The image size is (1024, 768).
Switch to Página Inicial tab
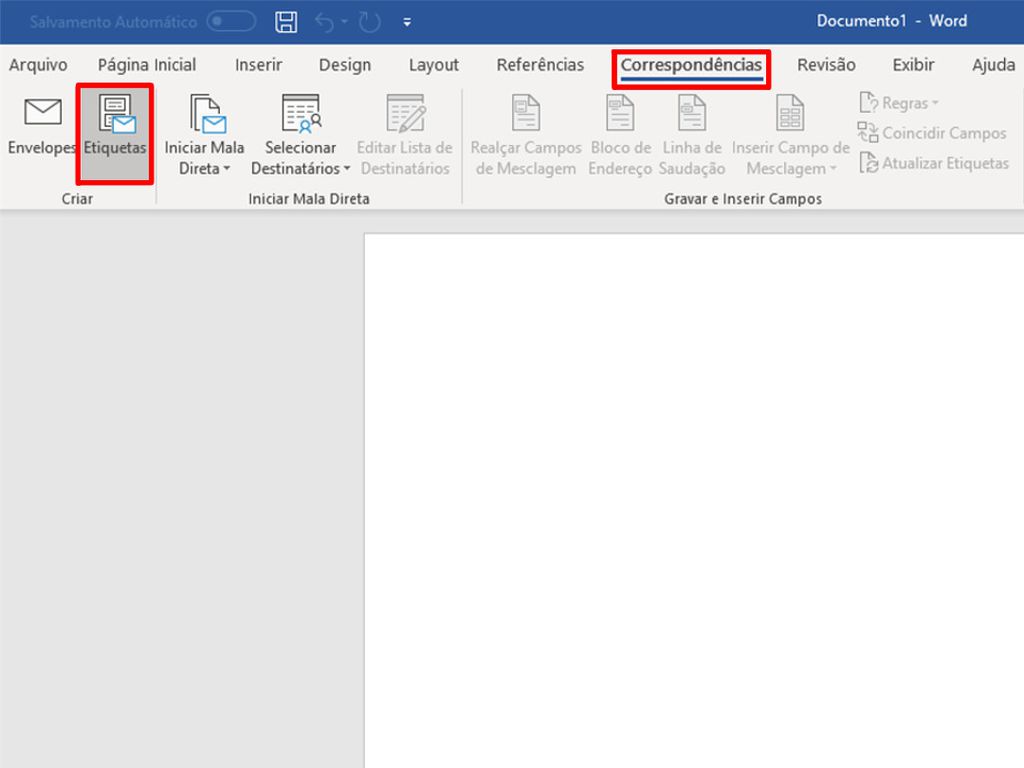pyautogui.click(x=147, y=65)
